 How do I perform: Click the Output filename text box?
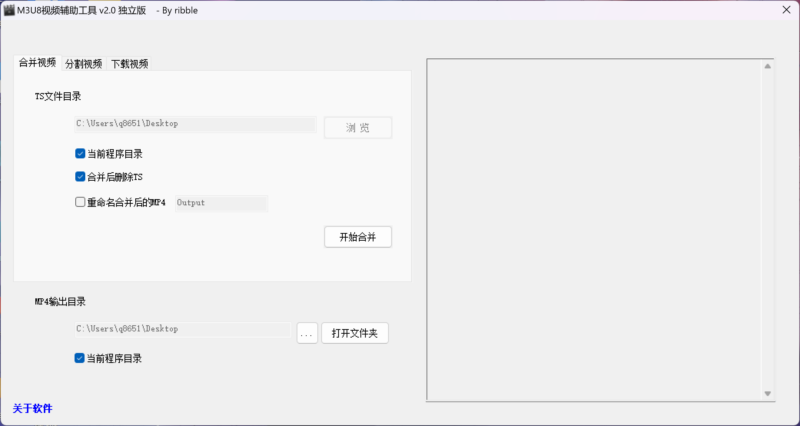point(220,203)
